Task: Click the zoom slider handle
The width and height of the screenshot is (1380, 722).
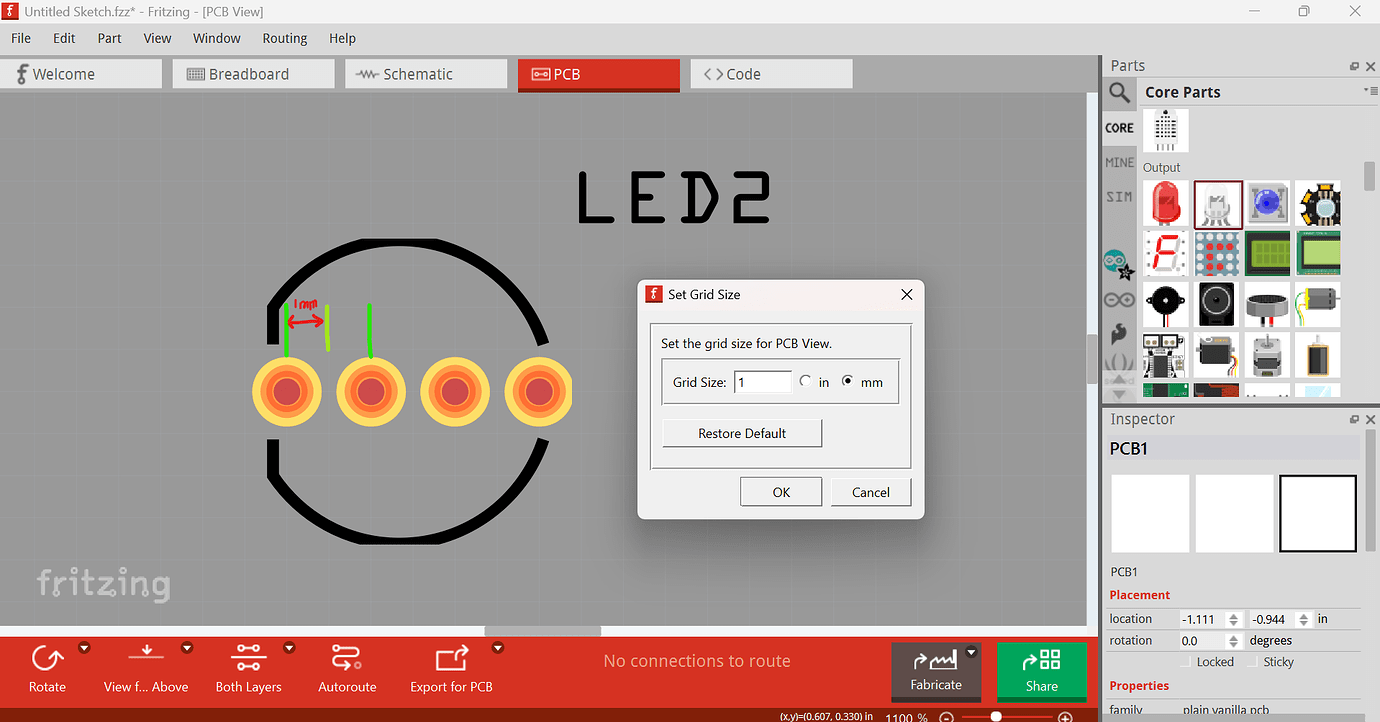Action: 996,716
